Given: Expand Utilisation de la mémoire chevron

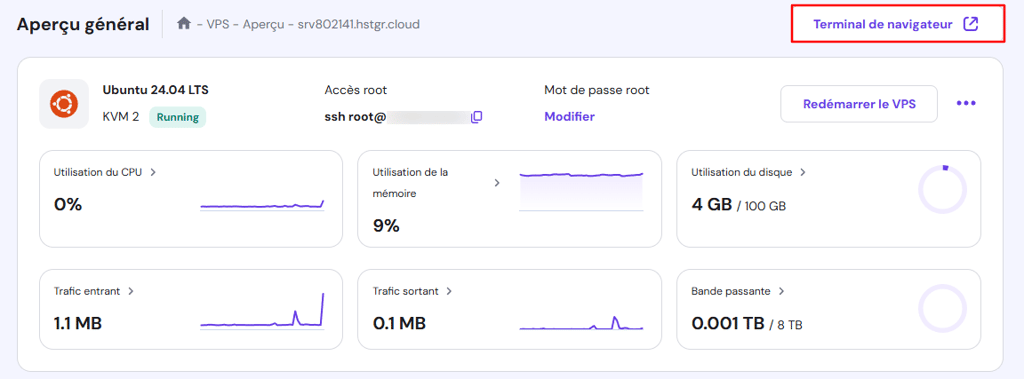Looking at the screenshot, I should click(x=496, y=183).
